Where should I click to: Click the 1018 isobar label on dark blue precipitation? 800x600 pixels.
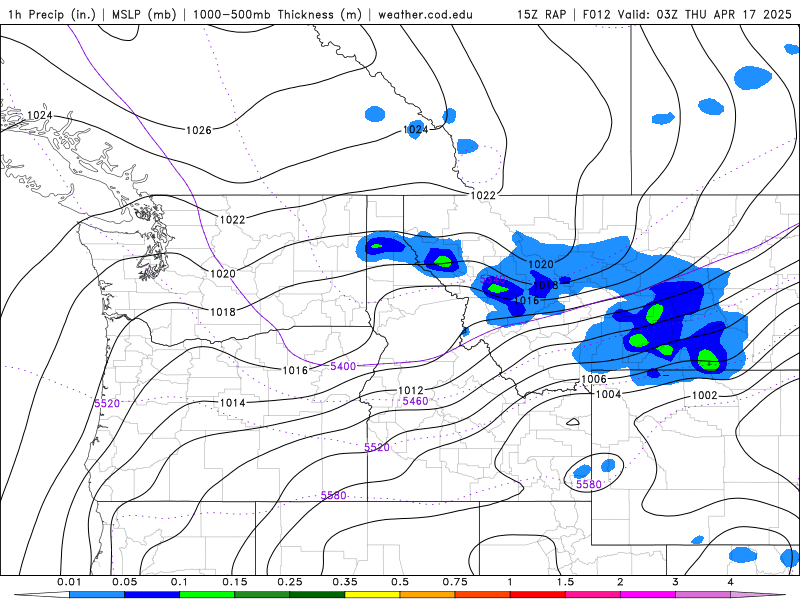pyautogui.click(x=545, y=285)
